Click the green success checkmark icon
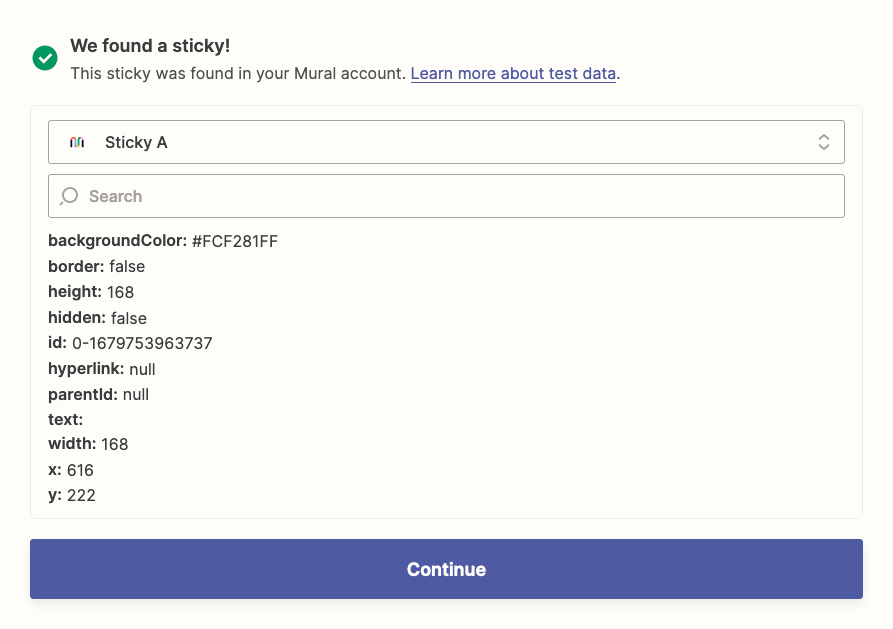This screenshot has width=893, height=629. (x=45, y=58)
